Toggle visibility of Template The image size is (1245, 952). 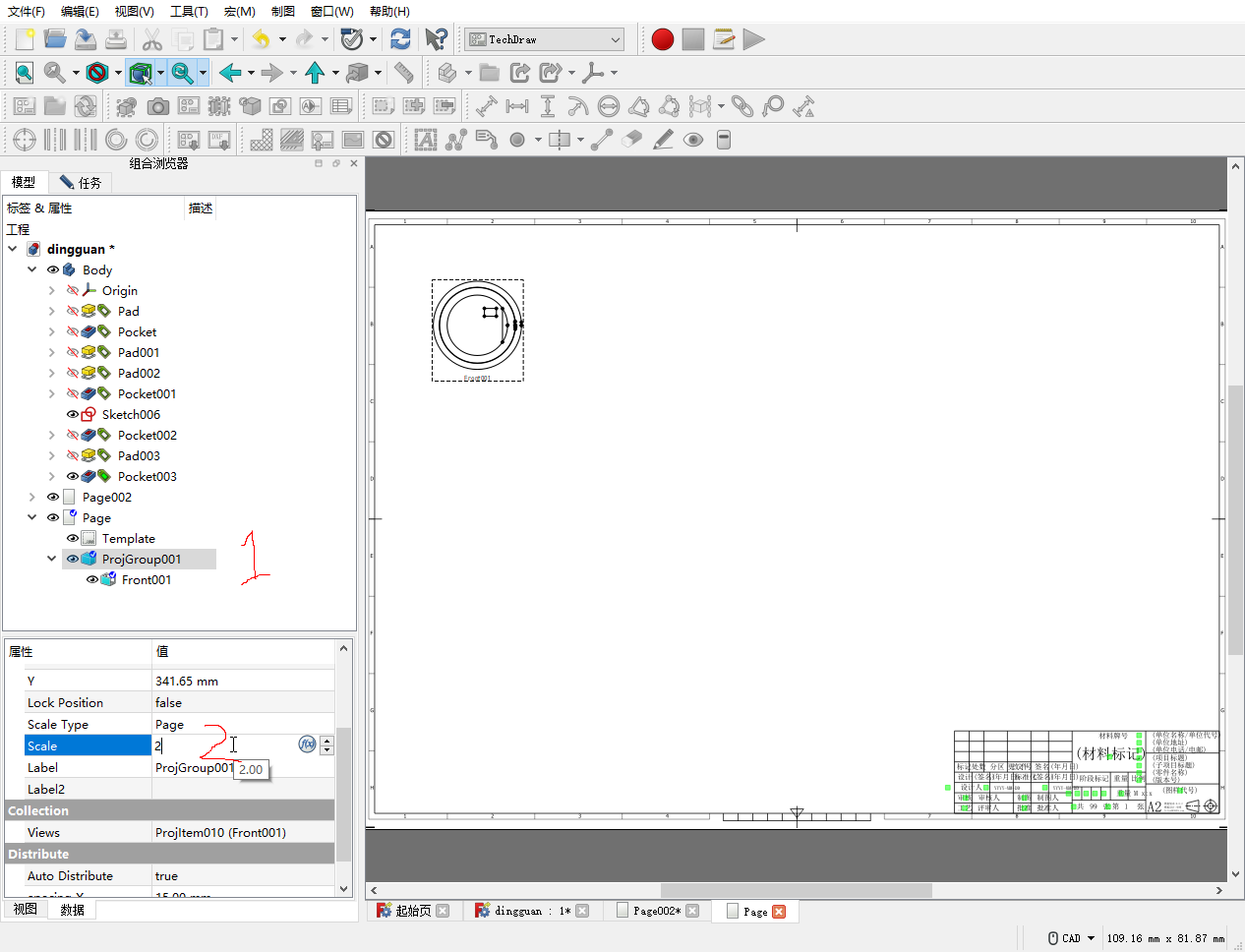tap(72, 538)
